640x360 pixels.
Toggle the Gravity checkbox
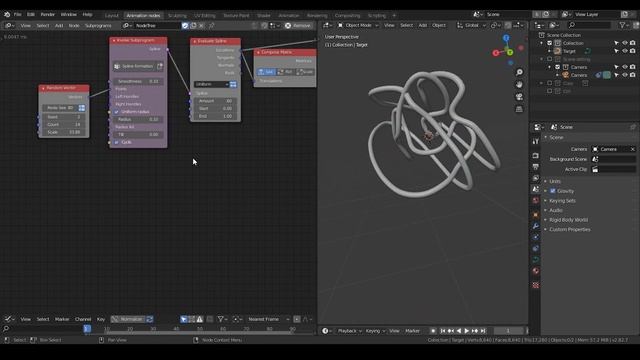[553, 191]
